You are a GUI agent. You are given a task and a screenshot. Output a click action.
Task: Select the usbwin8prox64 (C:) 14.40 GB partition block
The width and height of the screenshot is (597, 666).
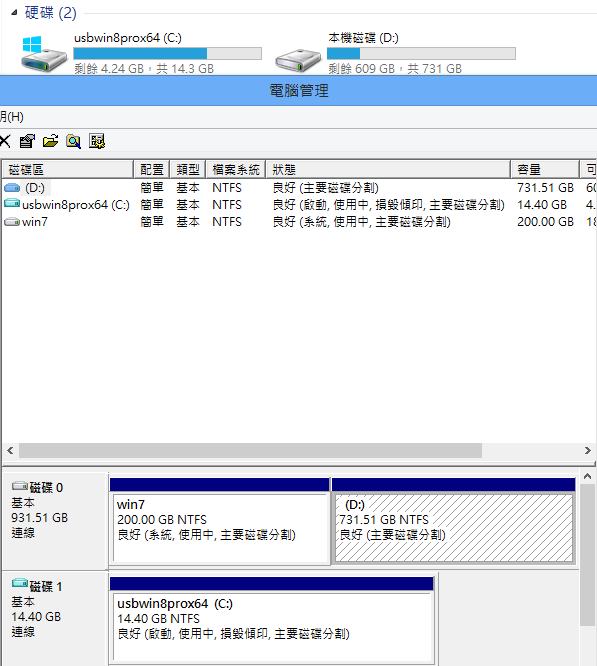click(x=272, y=621)
